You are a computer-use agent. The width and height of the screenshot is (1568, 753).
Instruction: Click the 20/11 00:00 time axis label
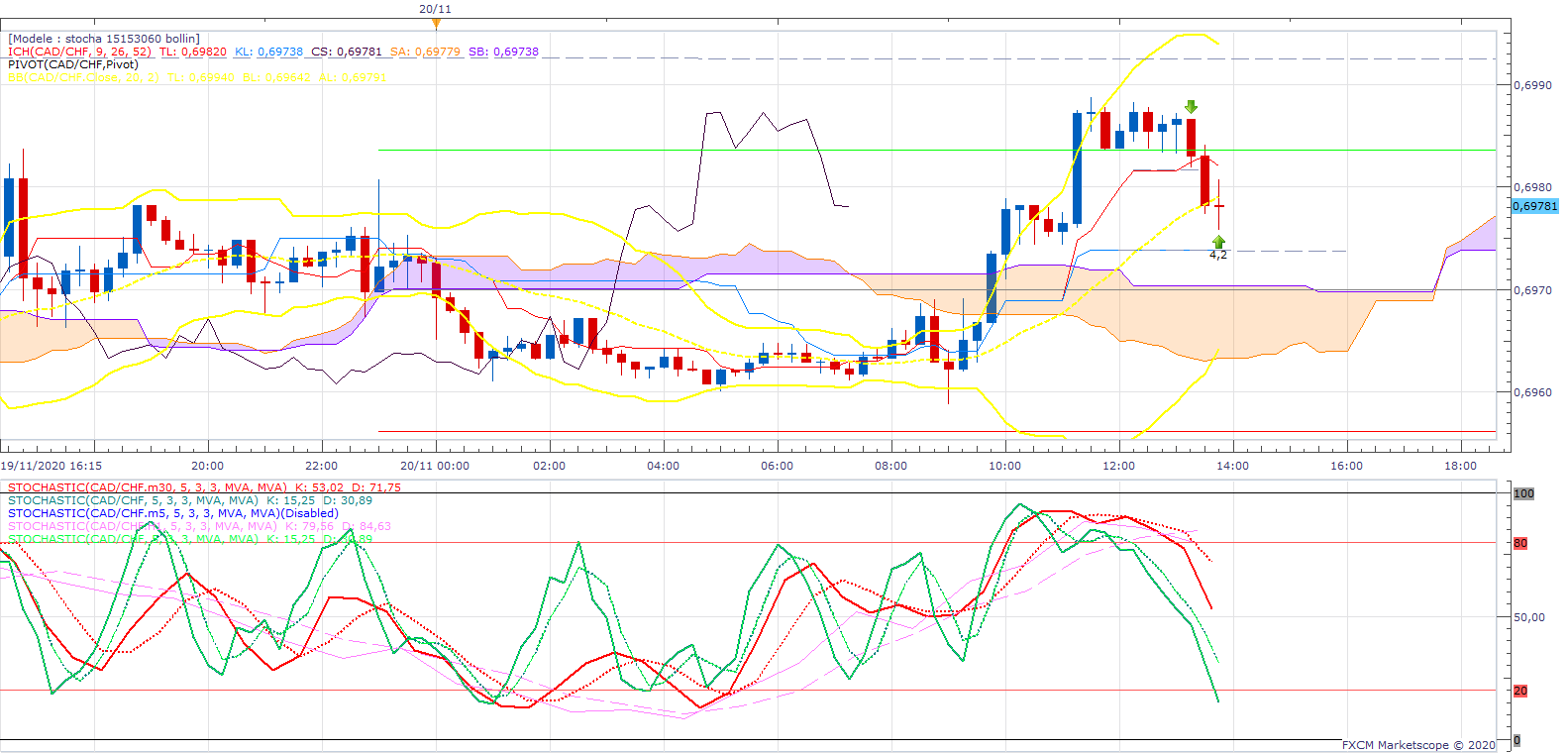[435, 466]
